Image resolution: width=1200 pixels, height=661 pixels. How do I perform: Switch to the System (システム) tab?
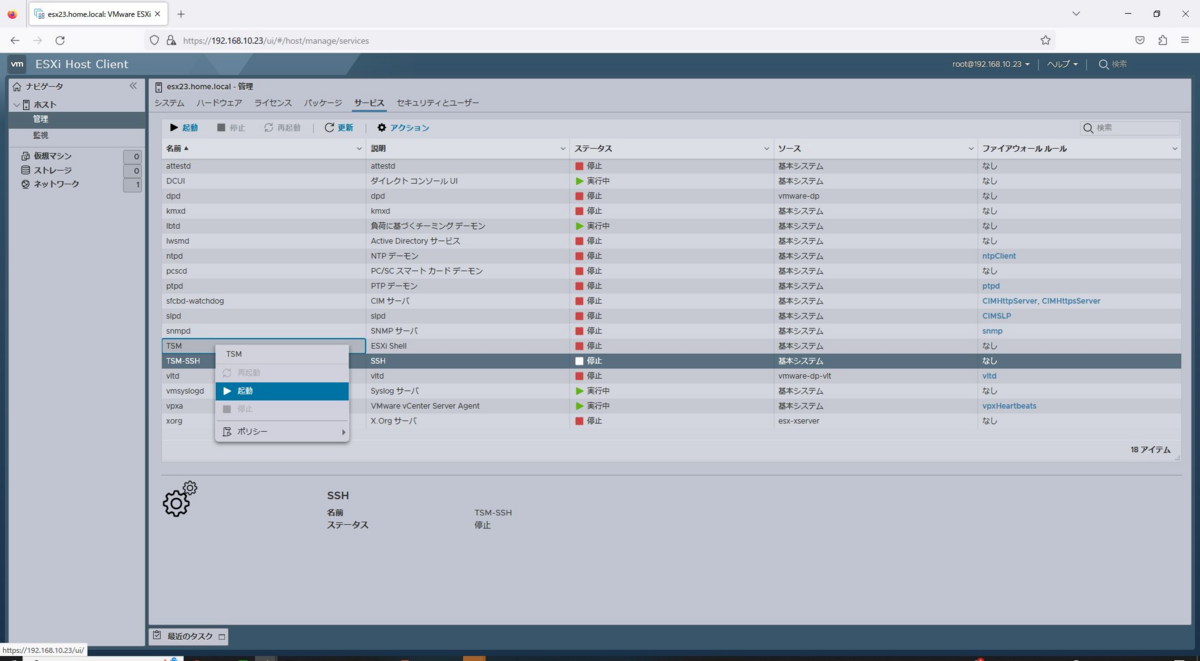[x=169, y=103]
